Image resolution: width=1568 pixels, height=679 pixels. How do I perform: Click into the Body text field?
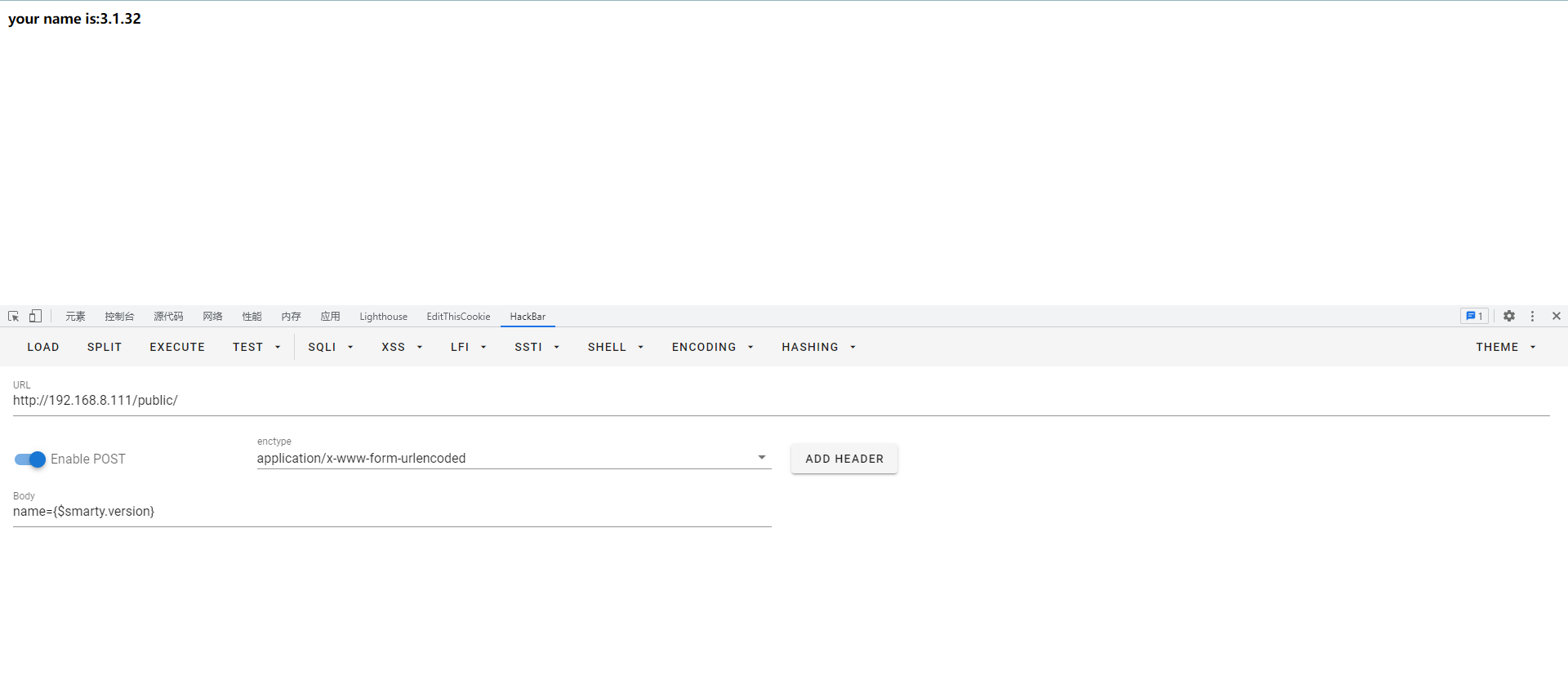tap(392, 512)
